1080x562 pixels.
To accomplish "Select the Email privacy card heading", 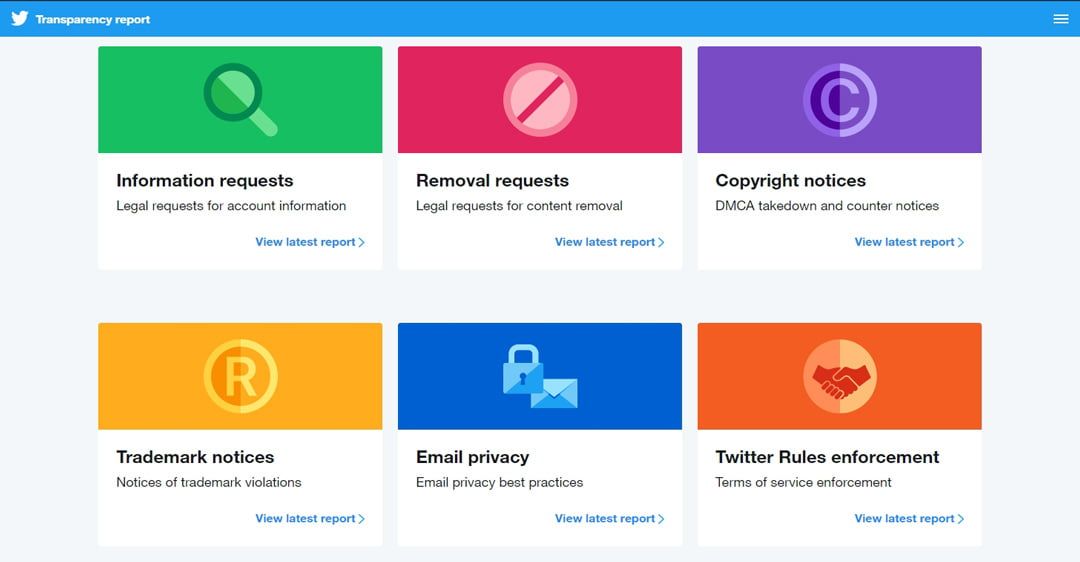I will 472,457.
